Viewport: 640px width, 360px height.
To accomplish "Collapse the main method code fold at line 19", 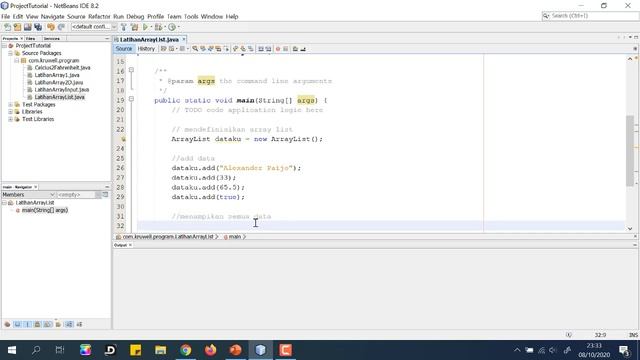I will point(131,99).
